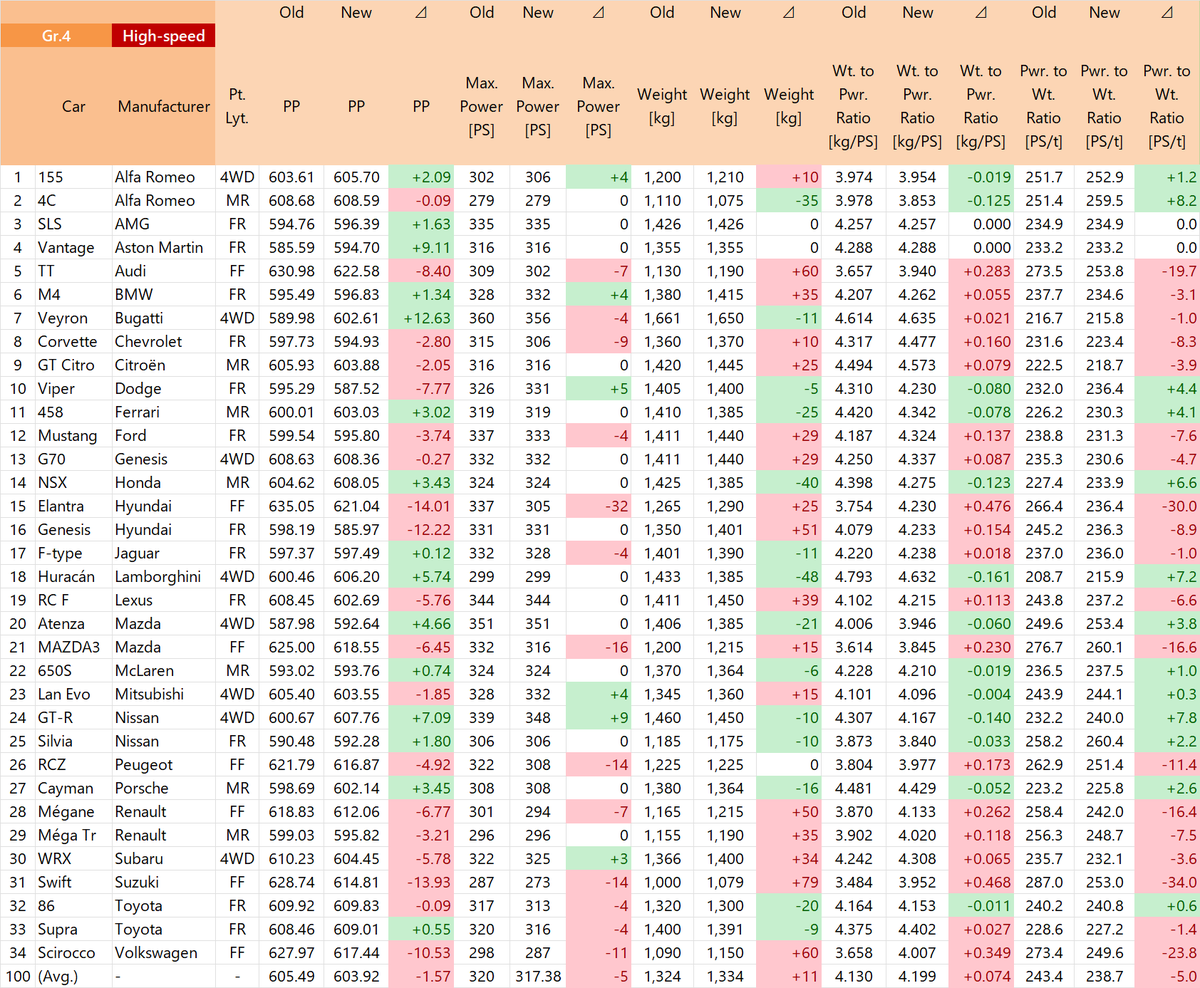The width and height of the screenshot is (1200, 988).
Task: Select Hyundai Genesis PP change -12.22
Action: point(421,529)
